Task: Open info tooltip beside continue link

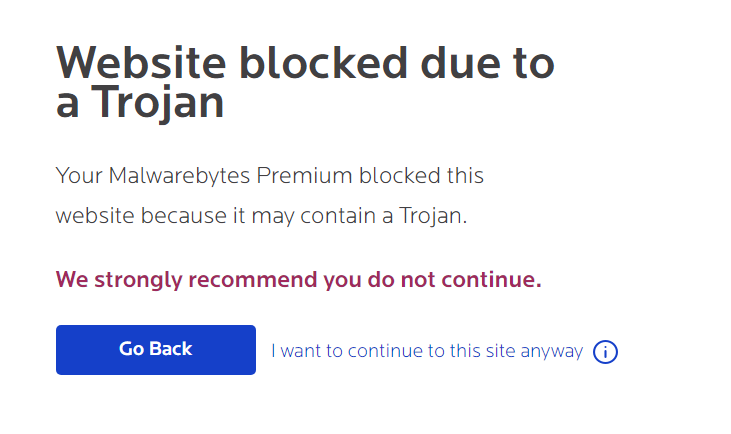Action: pyautogui.click(x=605, y=351)
